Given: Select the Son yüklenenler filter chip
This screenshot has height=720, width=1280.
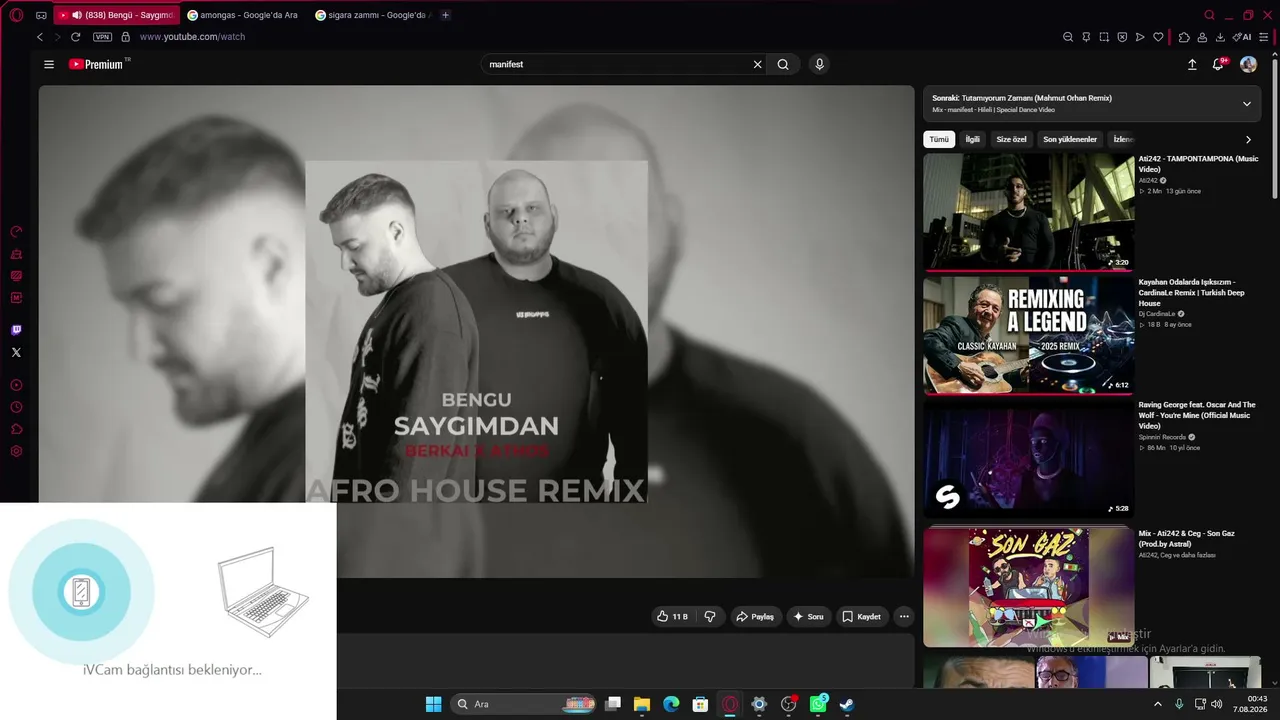Looking at the screenshot, I should 1070,140.
